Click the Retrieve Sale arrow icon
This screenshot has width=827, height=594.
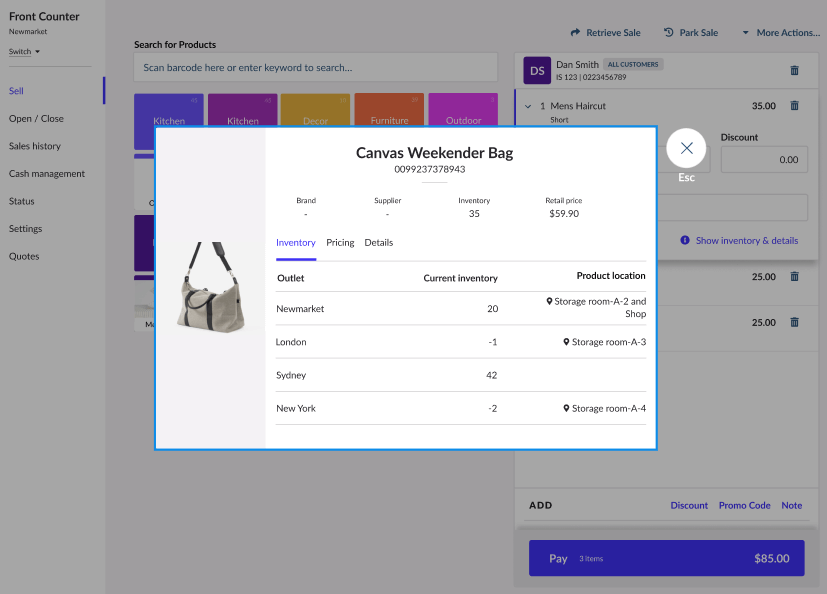[574, 32]
